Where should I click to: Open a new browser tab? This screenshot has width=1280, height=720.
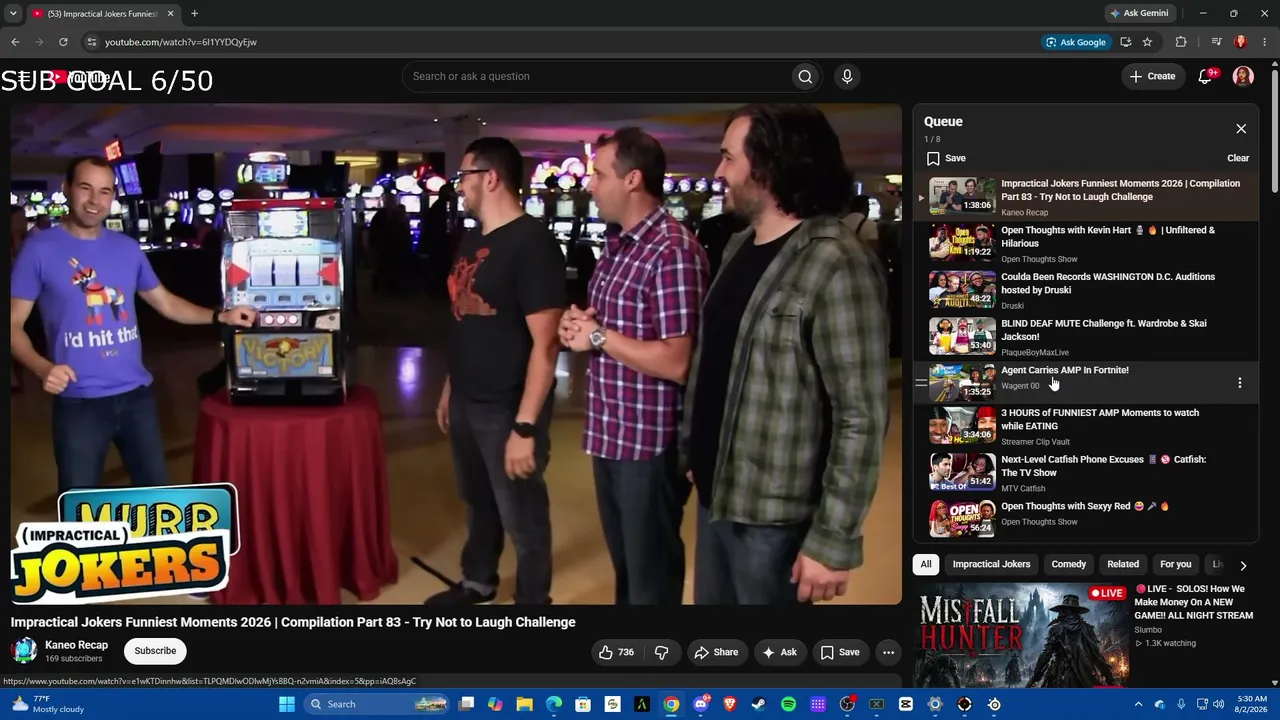[194, 13]
